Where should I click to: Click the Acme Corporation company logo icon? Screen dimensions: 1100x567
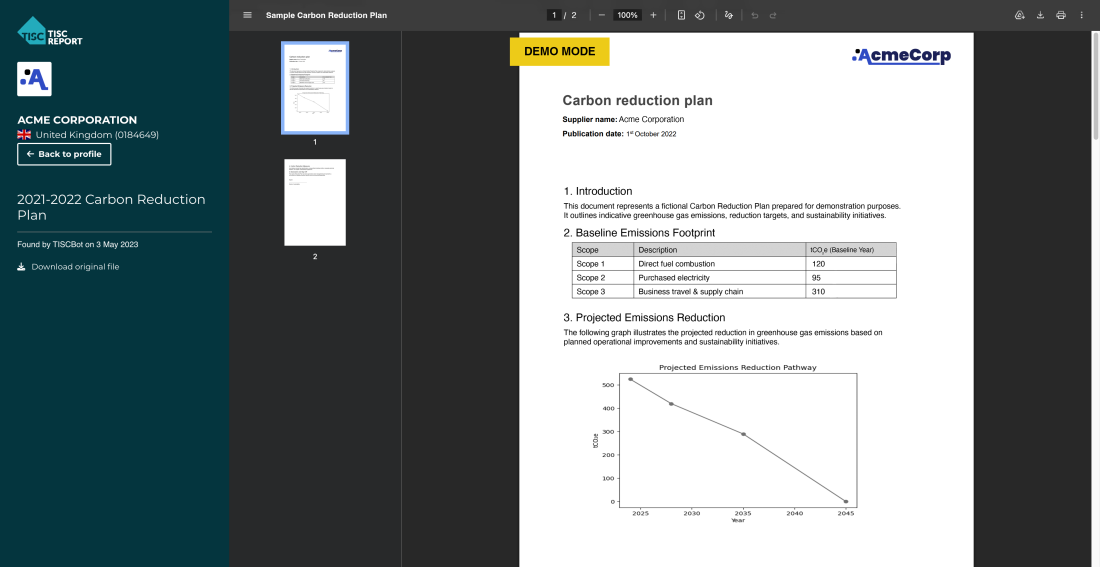pyautogui.click(x=34, y=79)
